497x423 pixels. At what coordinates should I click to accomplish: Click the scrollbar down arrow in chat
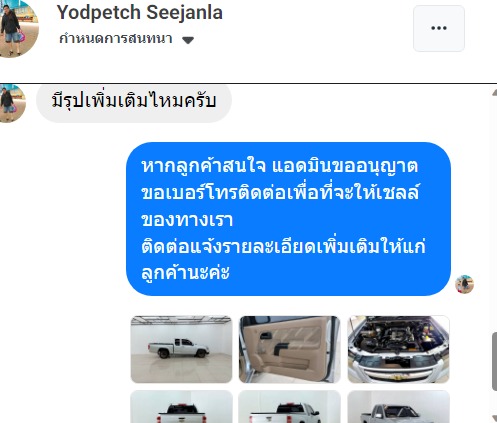tap(494, 418)
